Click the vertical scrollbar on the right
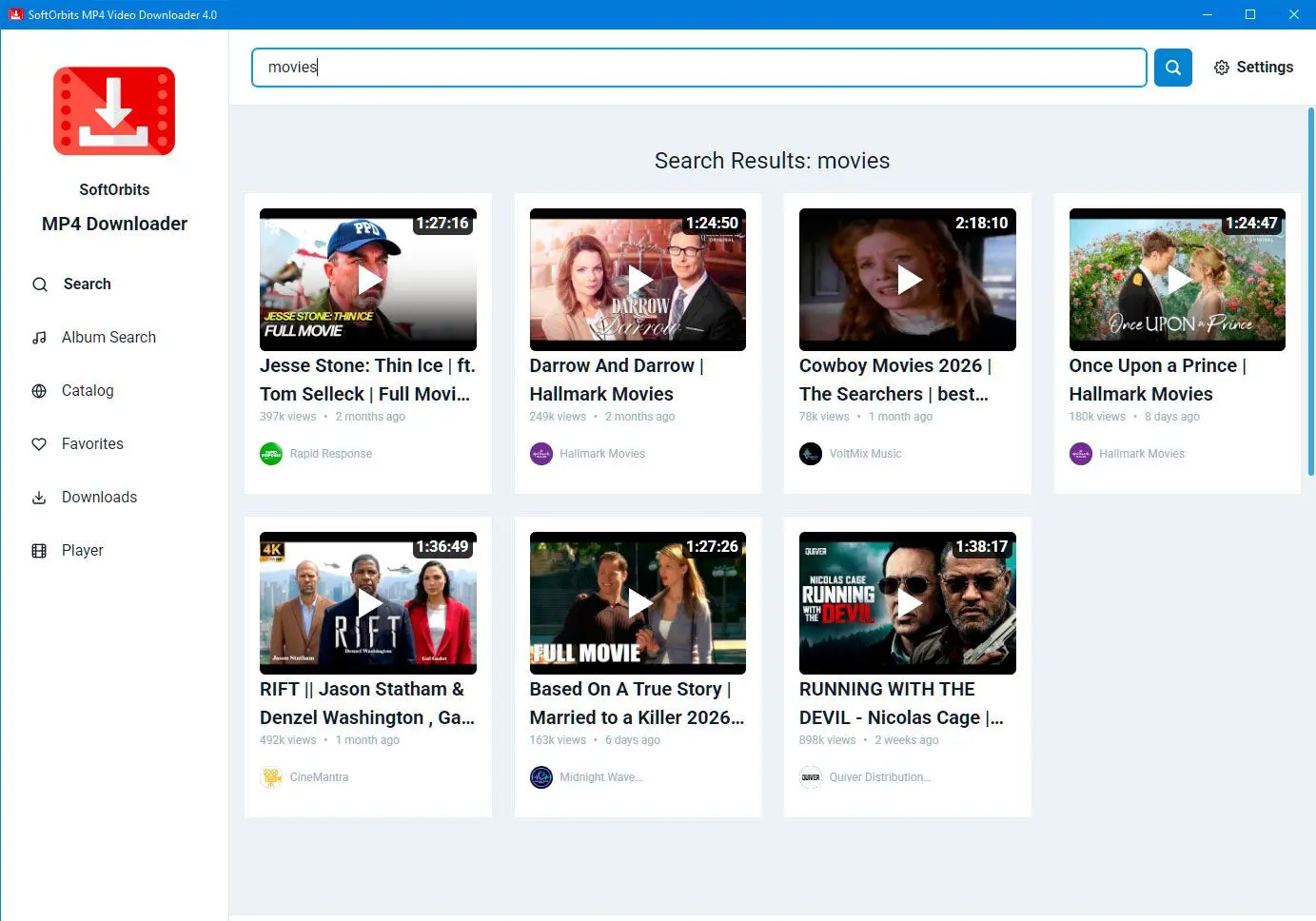Viewport: 1316px width, 921px height. click(x=1310, y=285)
